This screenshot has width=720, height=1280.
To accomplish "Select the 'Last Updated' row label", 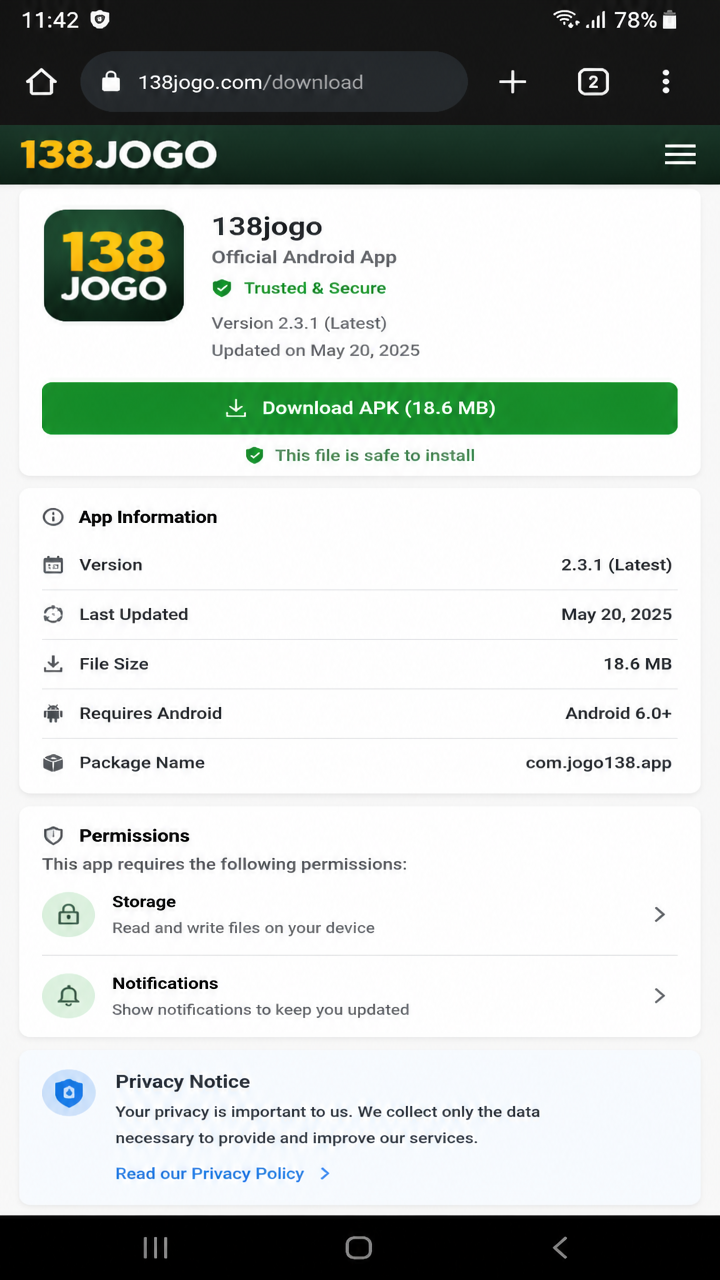I will [134, 614].
